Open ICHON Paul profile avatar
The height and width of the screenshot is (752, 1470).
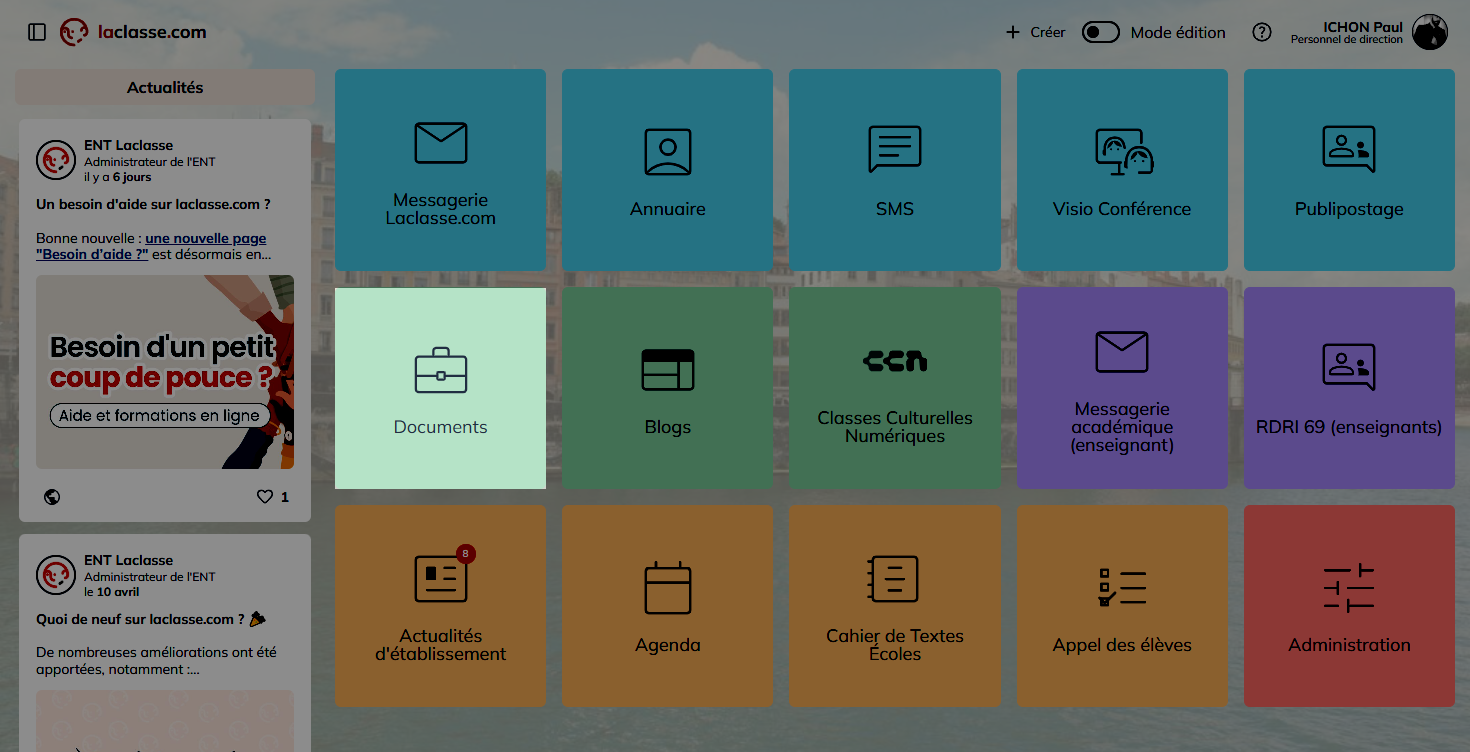(1430, 32)
